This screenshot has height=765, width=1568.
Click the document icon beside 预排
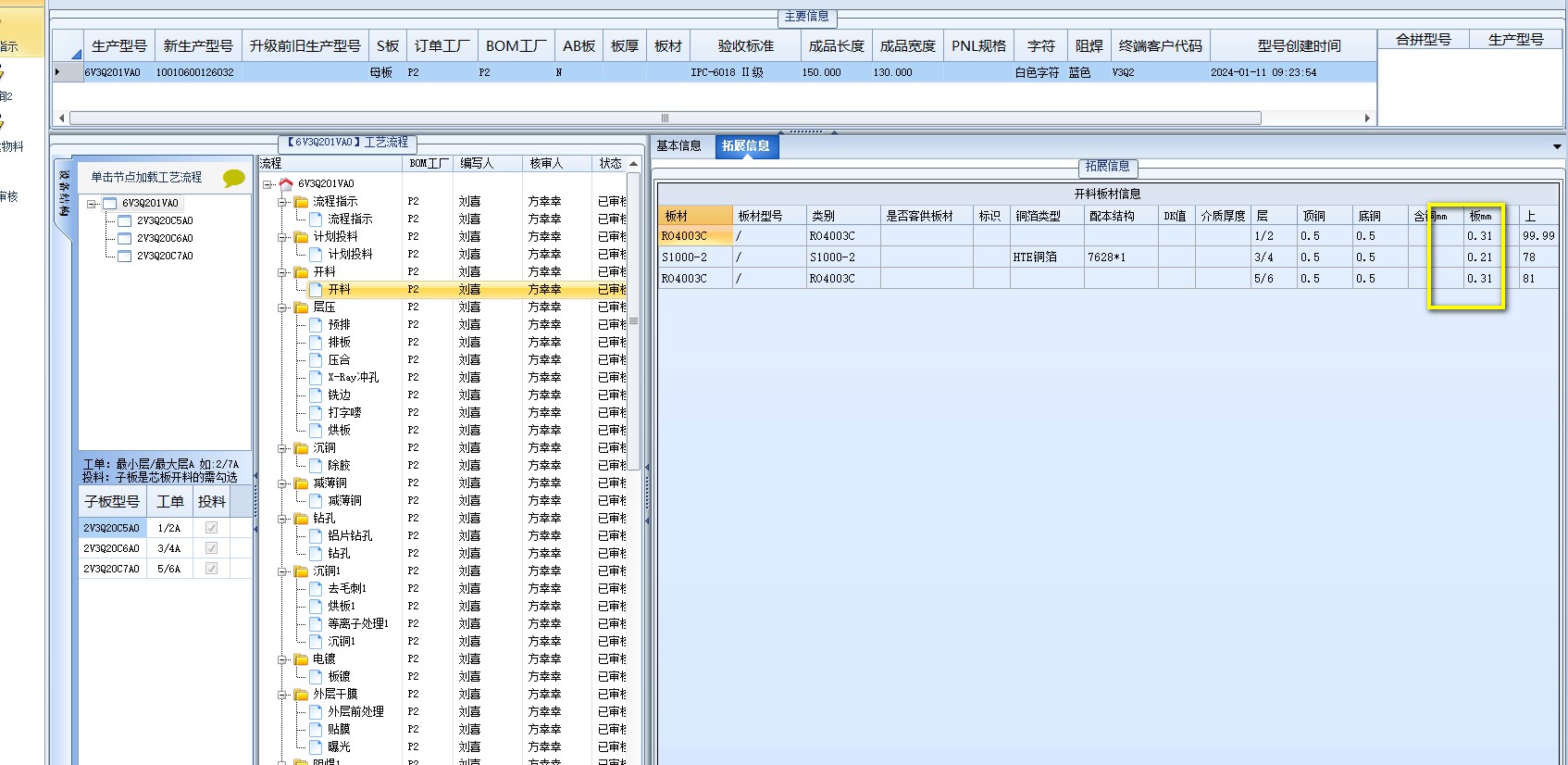click(316, 324)
